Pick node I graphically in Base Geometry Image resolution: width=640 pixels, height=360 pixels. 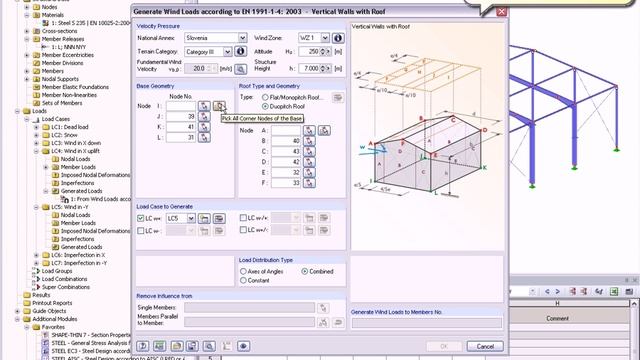click(x=204, y=106)
